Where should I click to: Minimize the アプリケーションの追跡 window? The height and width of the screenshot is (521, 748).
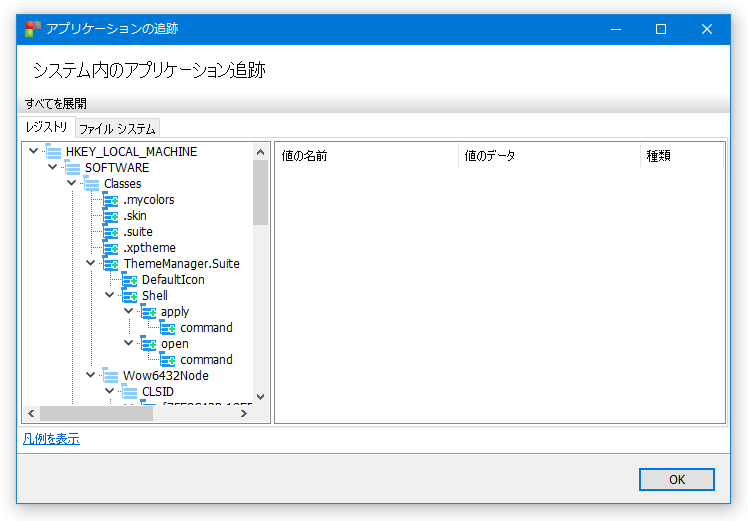pyautogui.click(x=616, y=29)
